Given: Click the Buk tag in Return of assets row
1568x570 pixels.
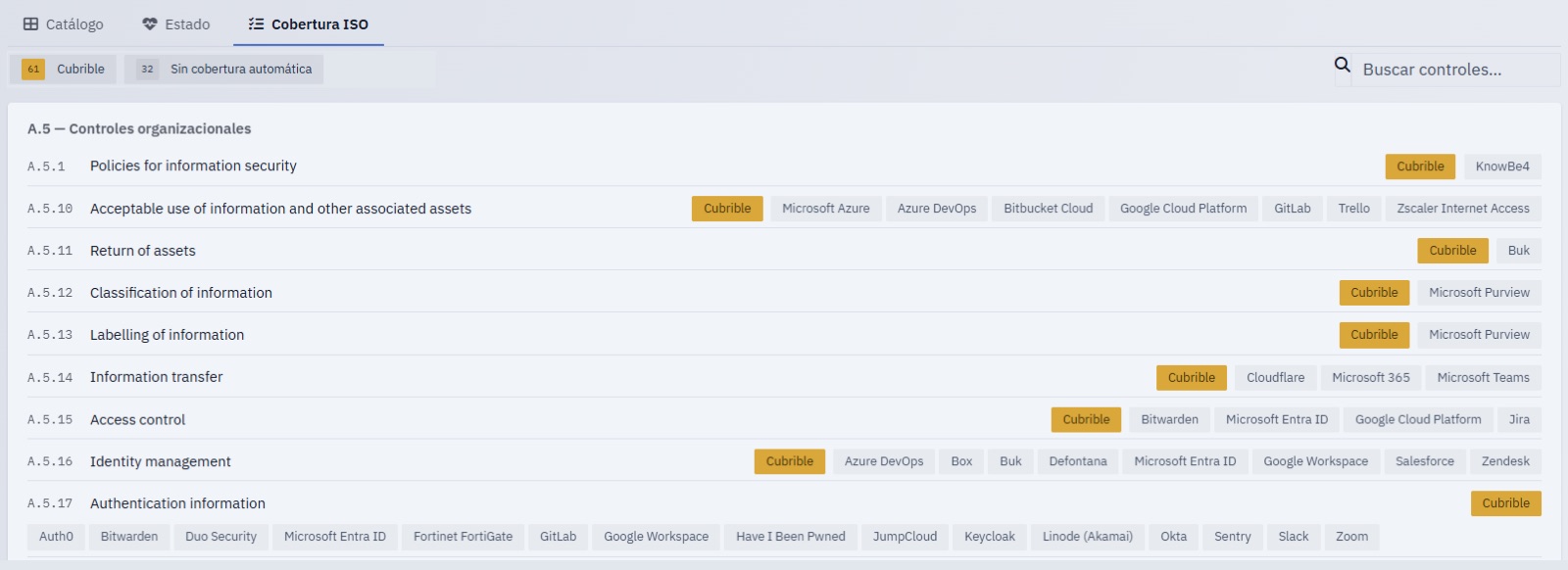Looking at the screenshot, I should pyautogui.click(x=1519, y=251).
